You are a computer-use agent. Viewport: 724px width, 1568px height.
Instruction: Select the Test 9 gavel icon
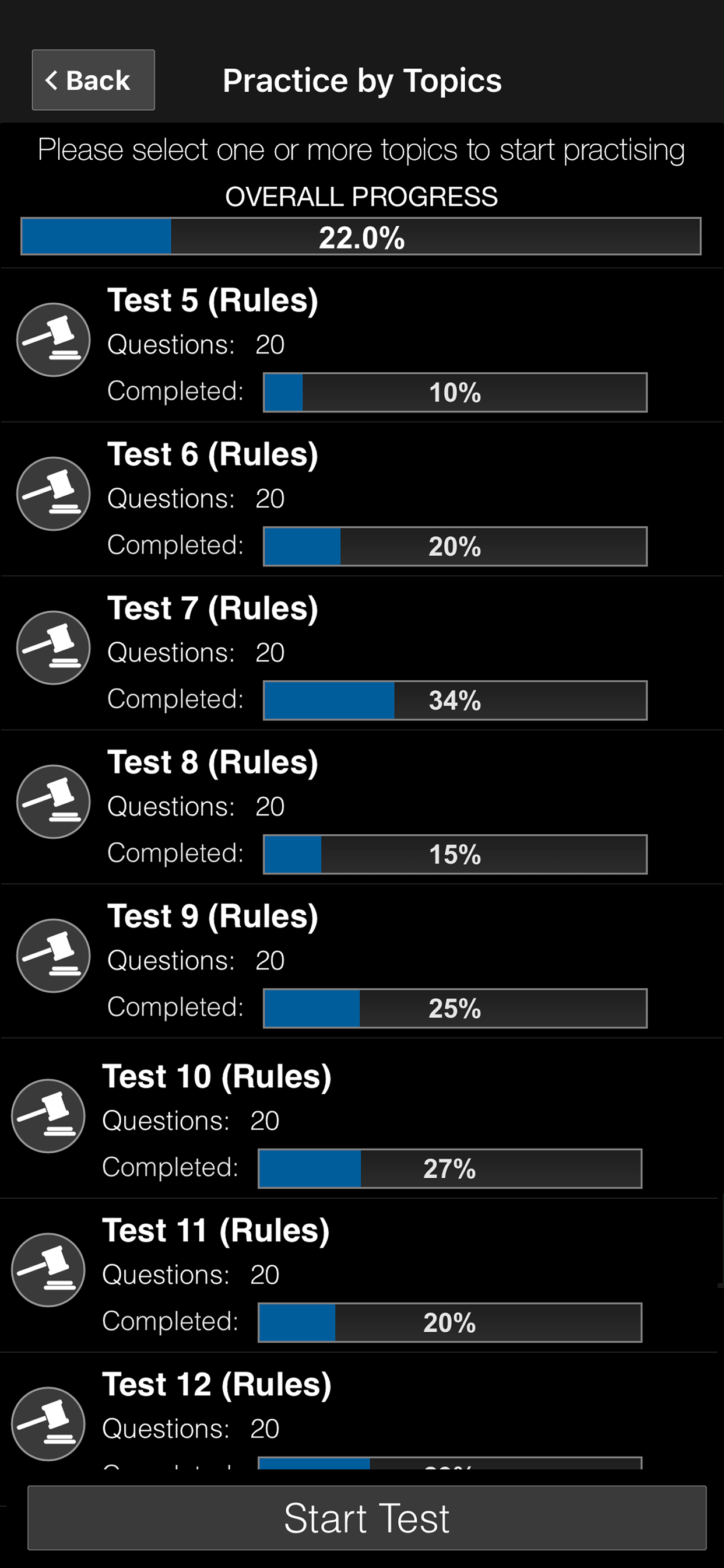[x=54, y=956]
